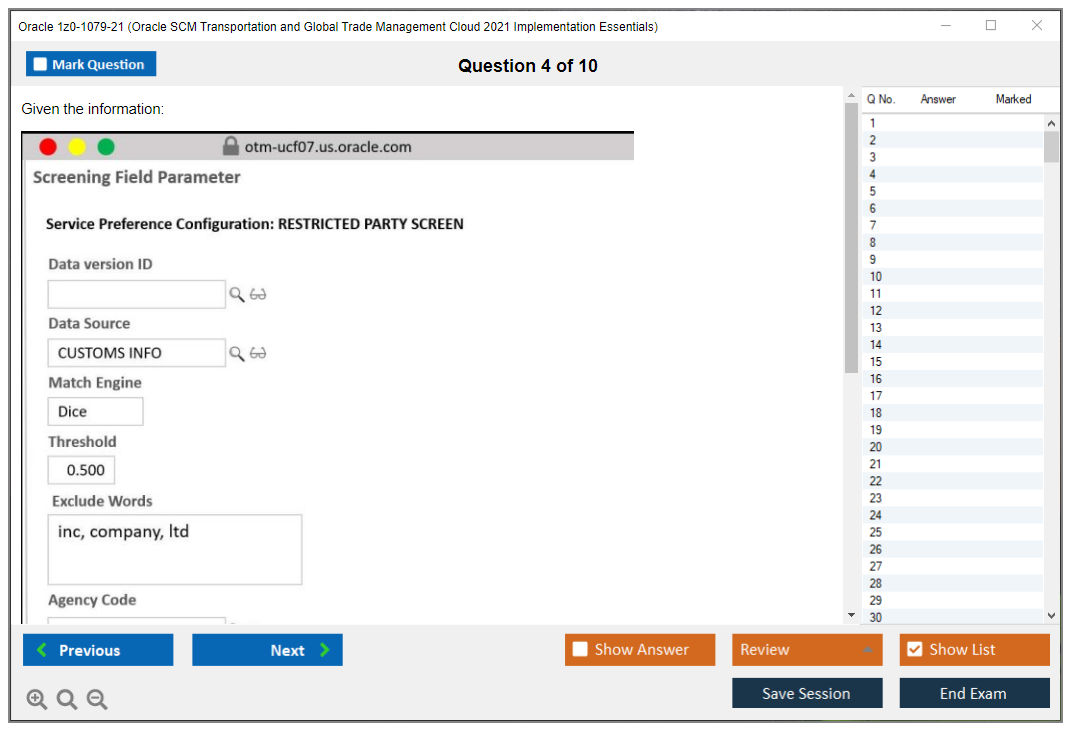Click the question pane scroll down arrow
1075x735 pixels.
(851, 615)
